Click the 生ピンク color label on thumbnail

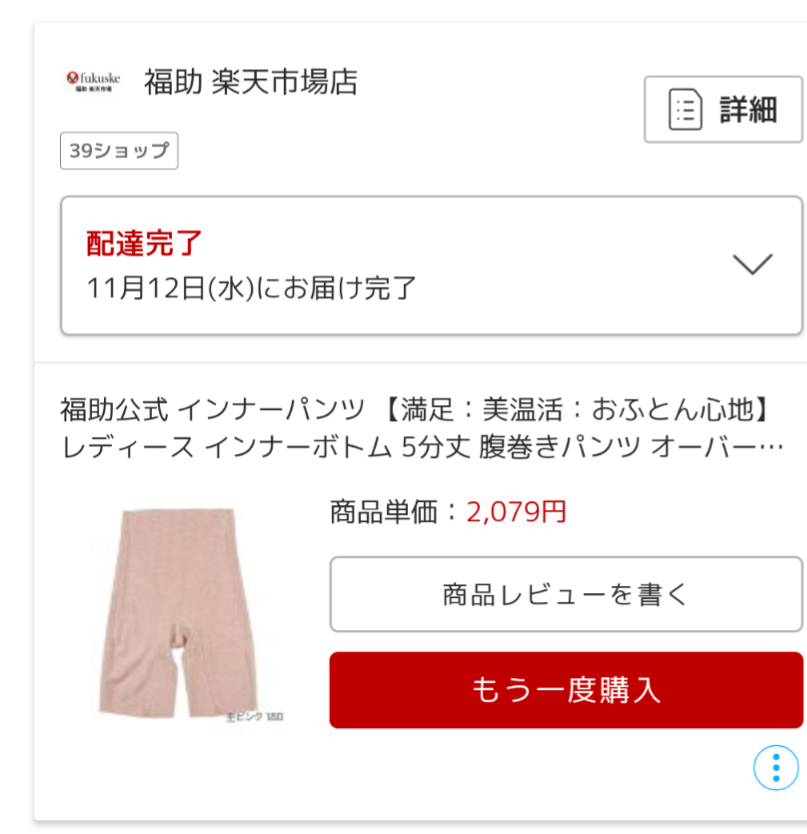pyautogui.click(x=254, y=717)
